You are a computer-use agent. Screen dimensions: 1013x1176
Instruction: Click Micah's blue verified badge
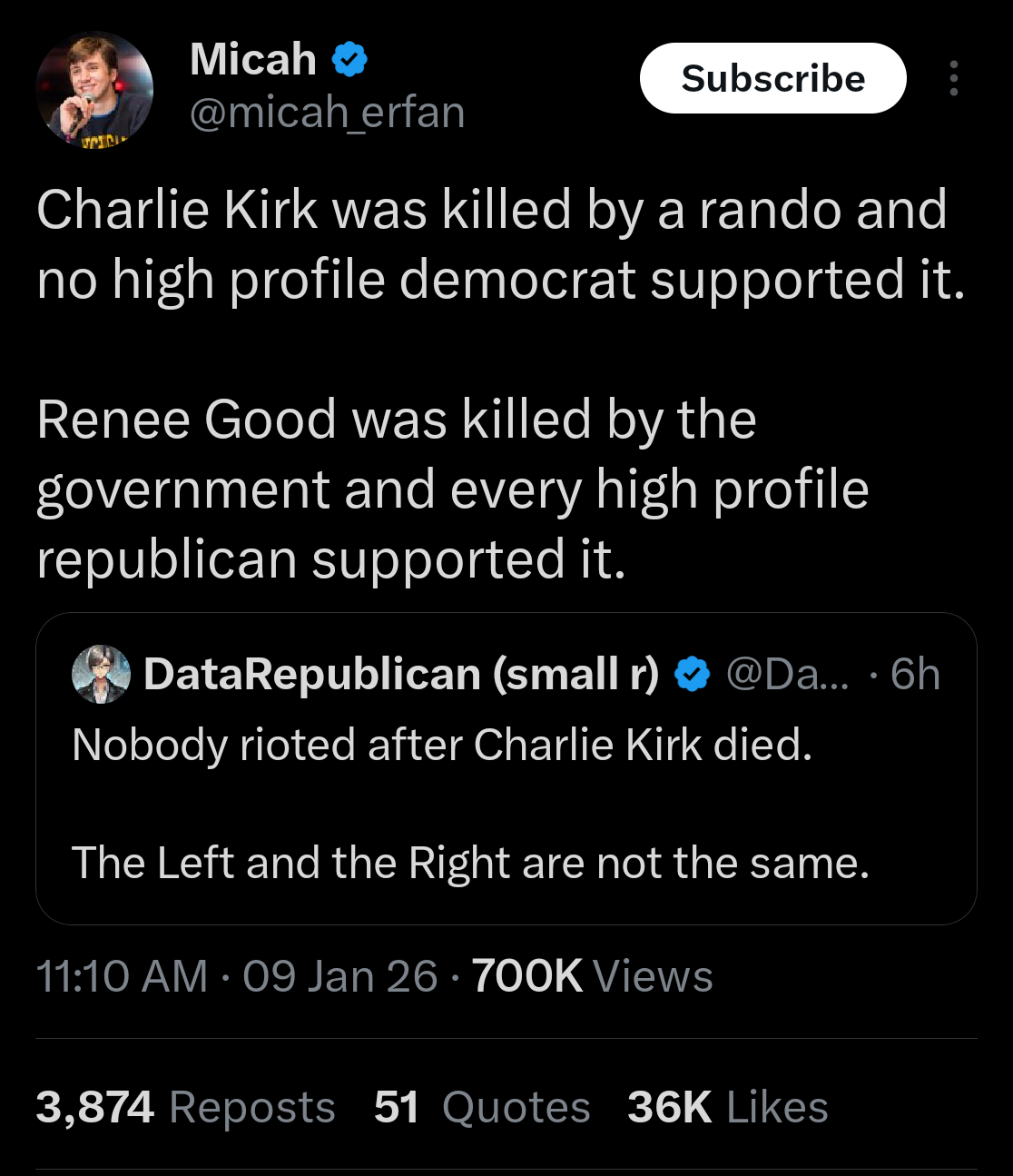(x=349, y=60)
